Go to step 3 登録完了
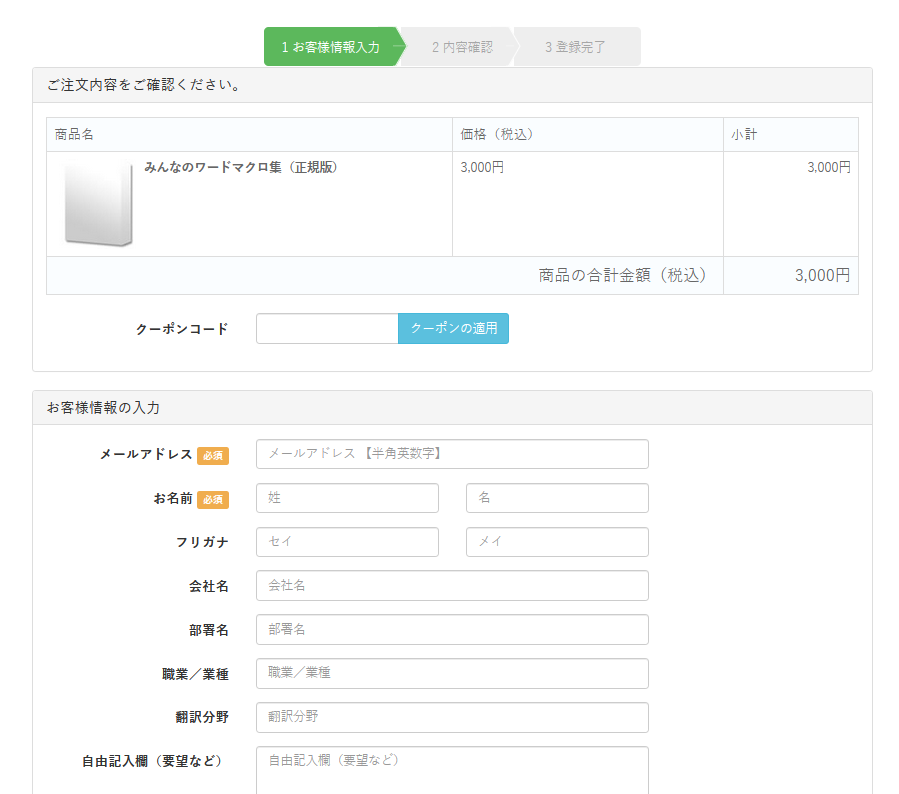Image resolution: width=899 pixels, height=794 pixels. pos(576,47)
